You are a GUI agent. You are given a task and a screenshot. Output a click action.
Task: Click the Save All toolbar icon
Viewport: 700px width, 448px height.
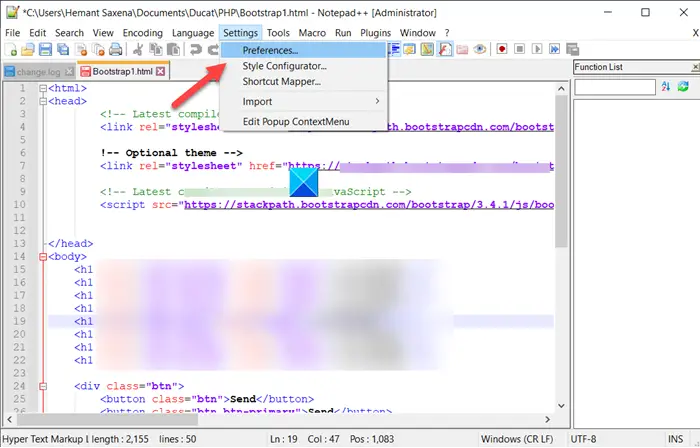[63, 49]
